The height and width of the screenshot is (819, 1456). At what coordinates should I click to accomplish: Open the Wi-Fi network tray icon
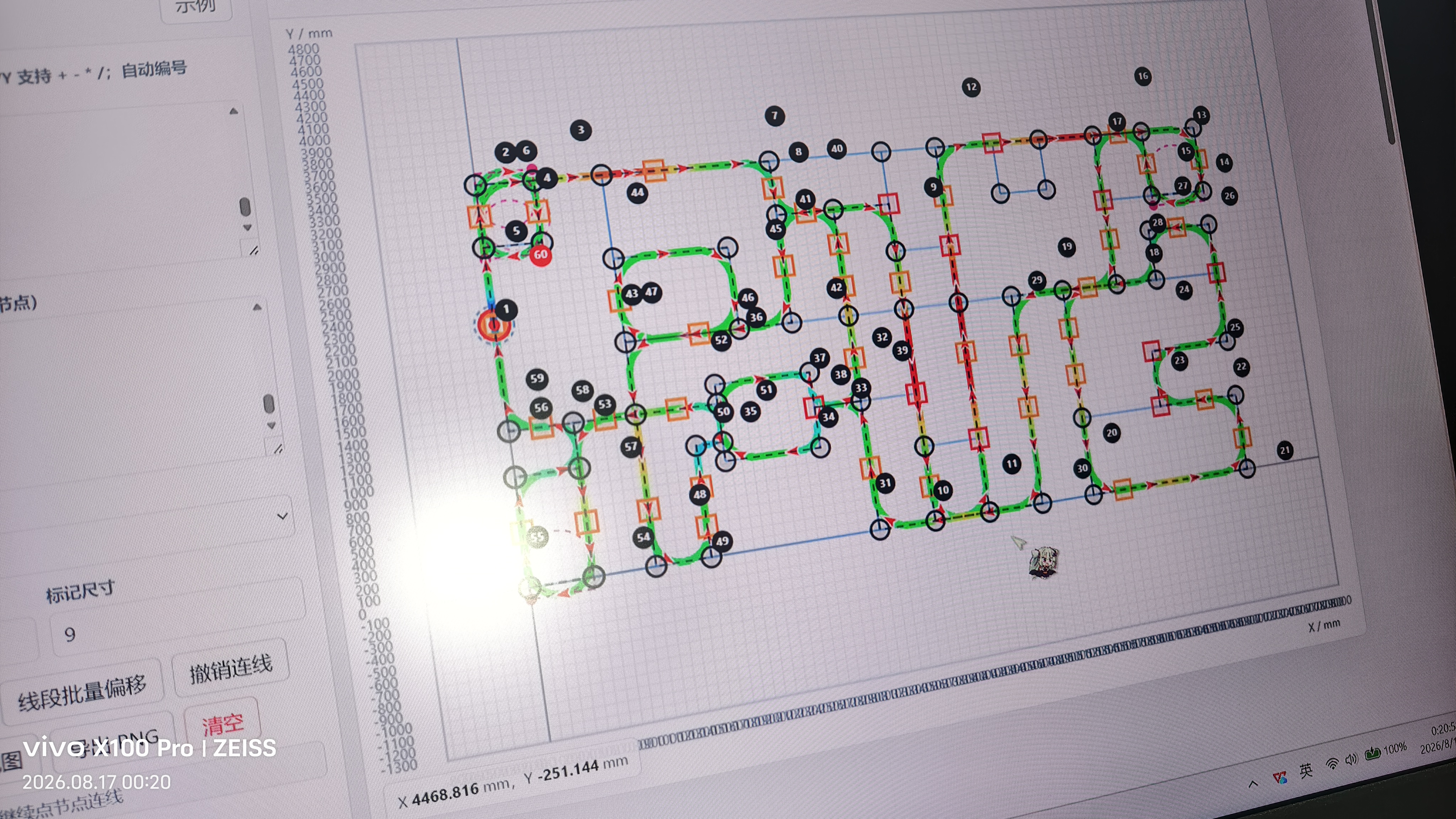[1332, 764]
